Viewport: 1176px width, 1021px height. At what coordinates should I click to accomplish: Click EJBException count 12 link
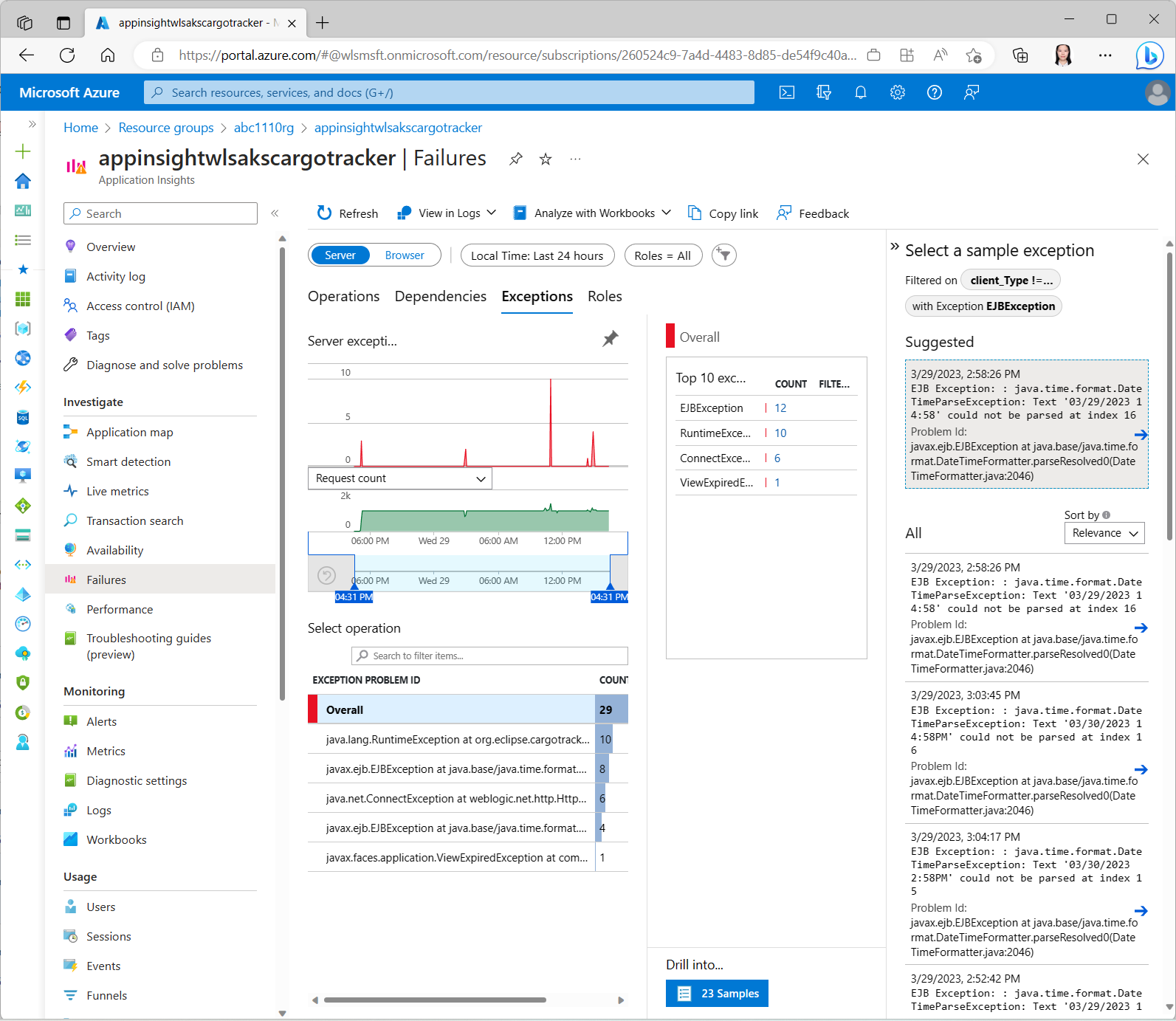[780, 408]
